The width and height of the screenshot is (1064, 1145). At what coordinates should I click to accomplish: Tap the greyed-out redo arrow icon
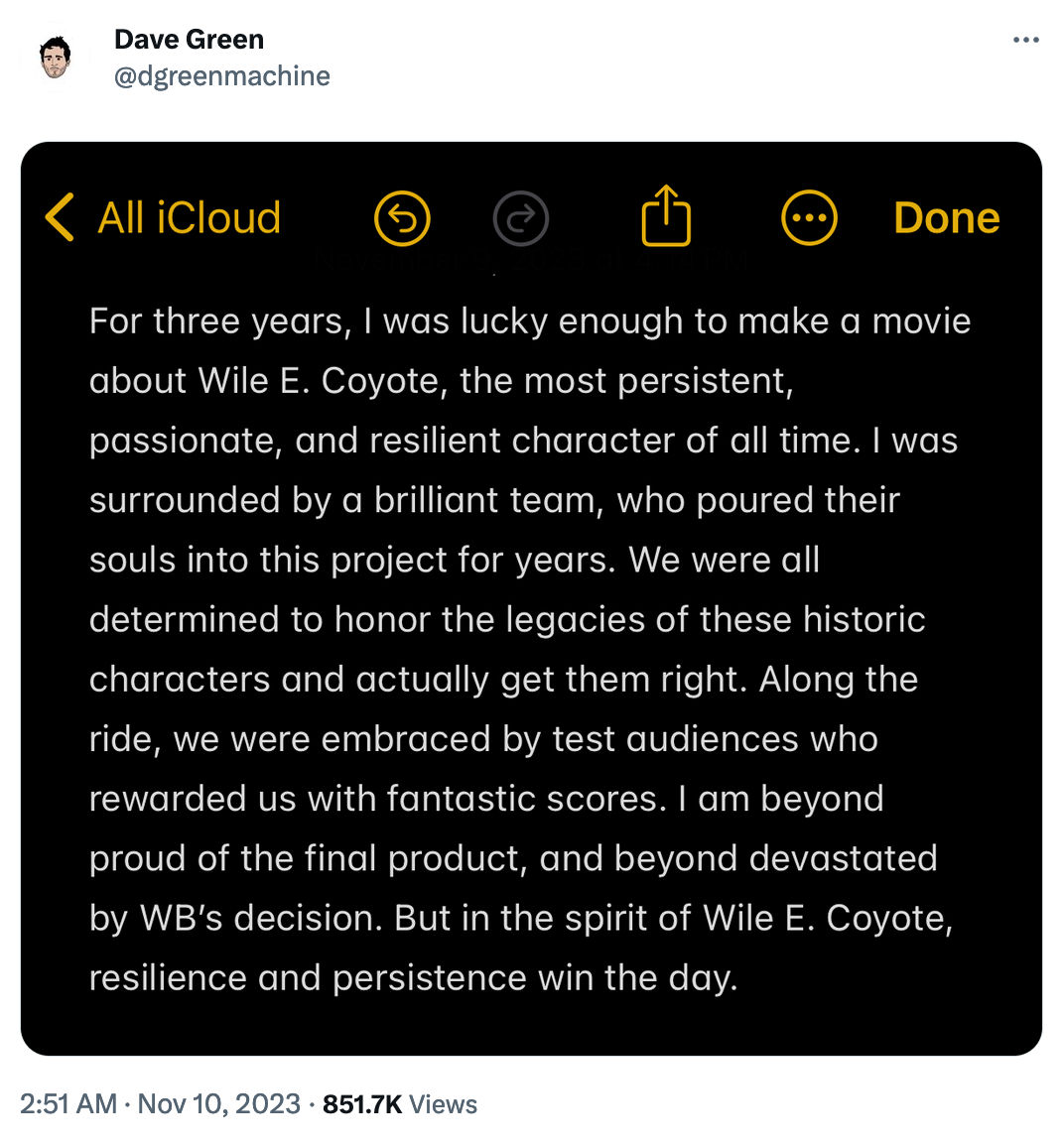tap(521, 217)
